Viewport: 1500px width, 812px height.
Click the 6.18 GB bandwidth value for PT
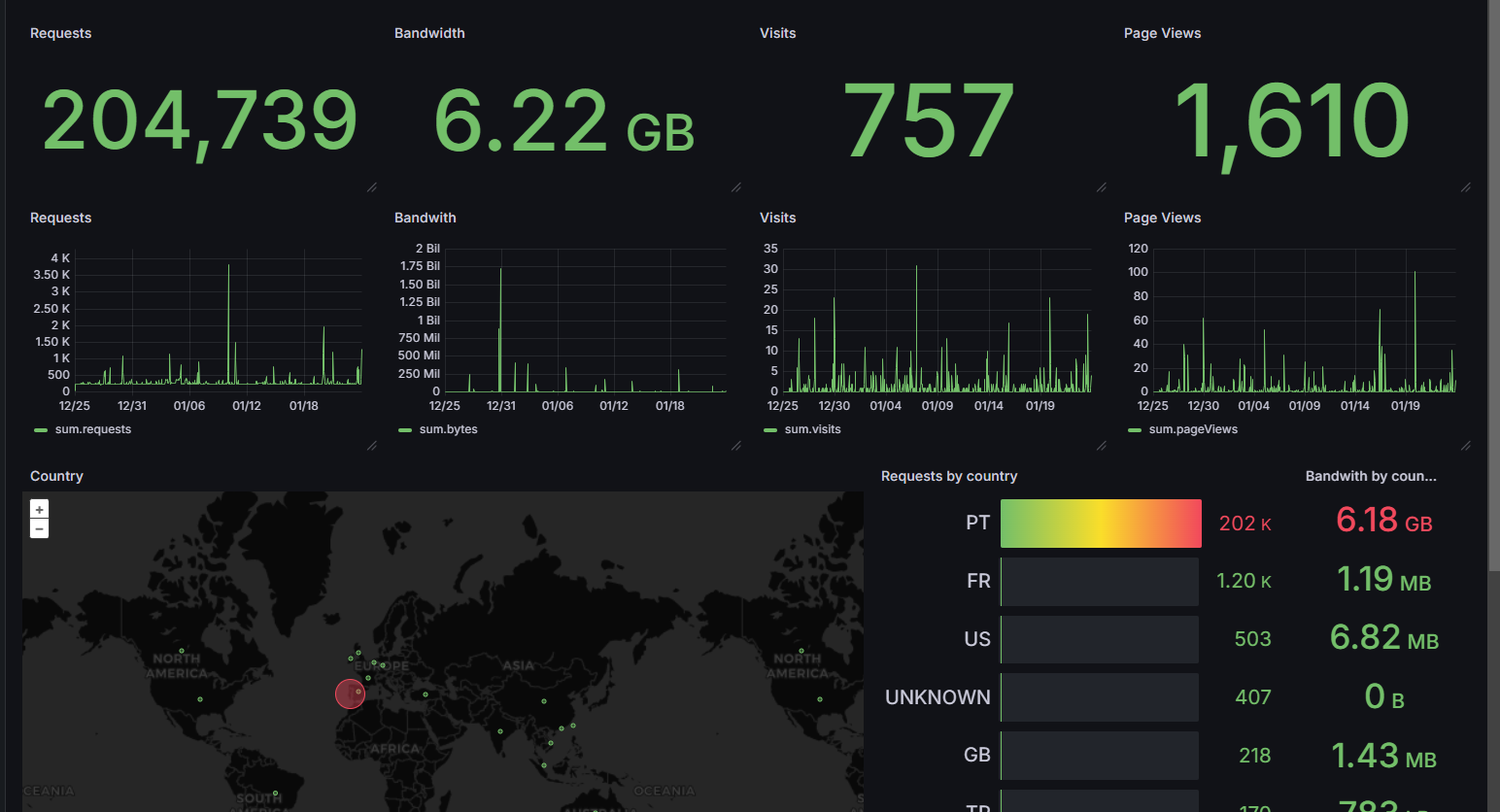pyautogui.click(x=1383, y=521)
